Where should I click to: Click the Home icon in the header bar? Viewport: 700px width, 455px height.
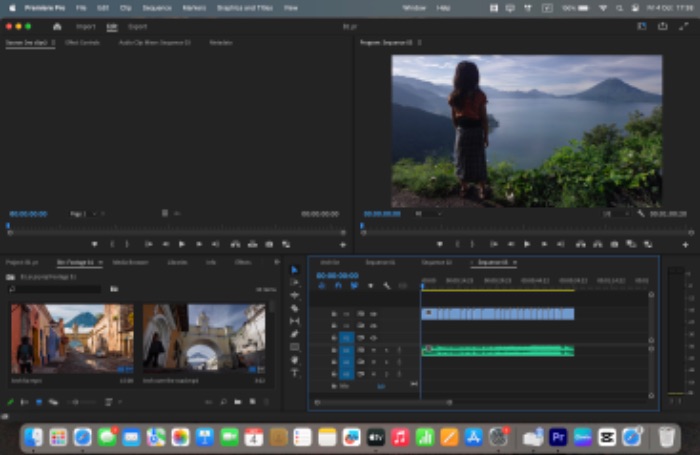pyautogui.click(x=57, y=27)
